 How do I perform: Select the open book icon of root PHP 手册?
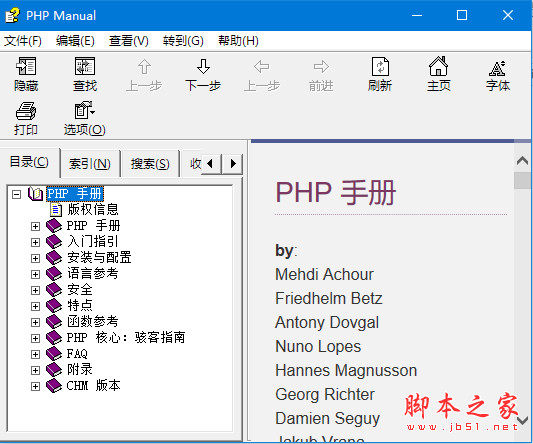[35, 194]
